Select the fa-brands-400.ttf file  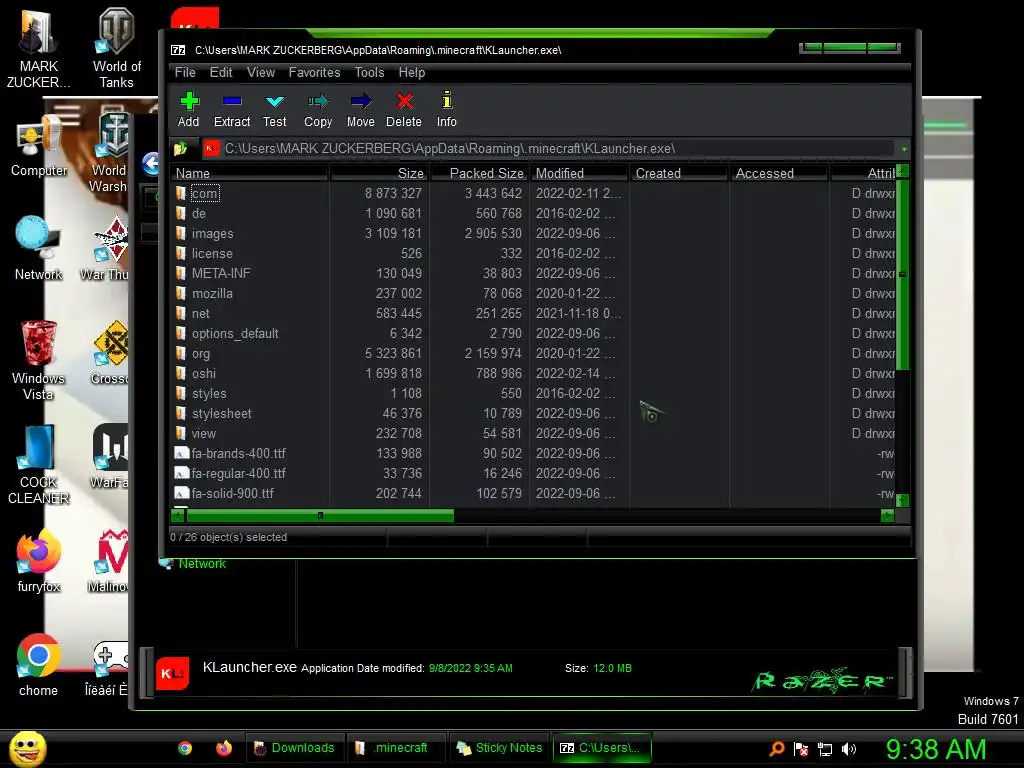point(238,453)
